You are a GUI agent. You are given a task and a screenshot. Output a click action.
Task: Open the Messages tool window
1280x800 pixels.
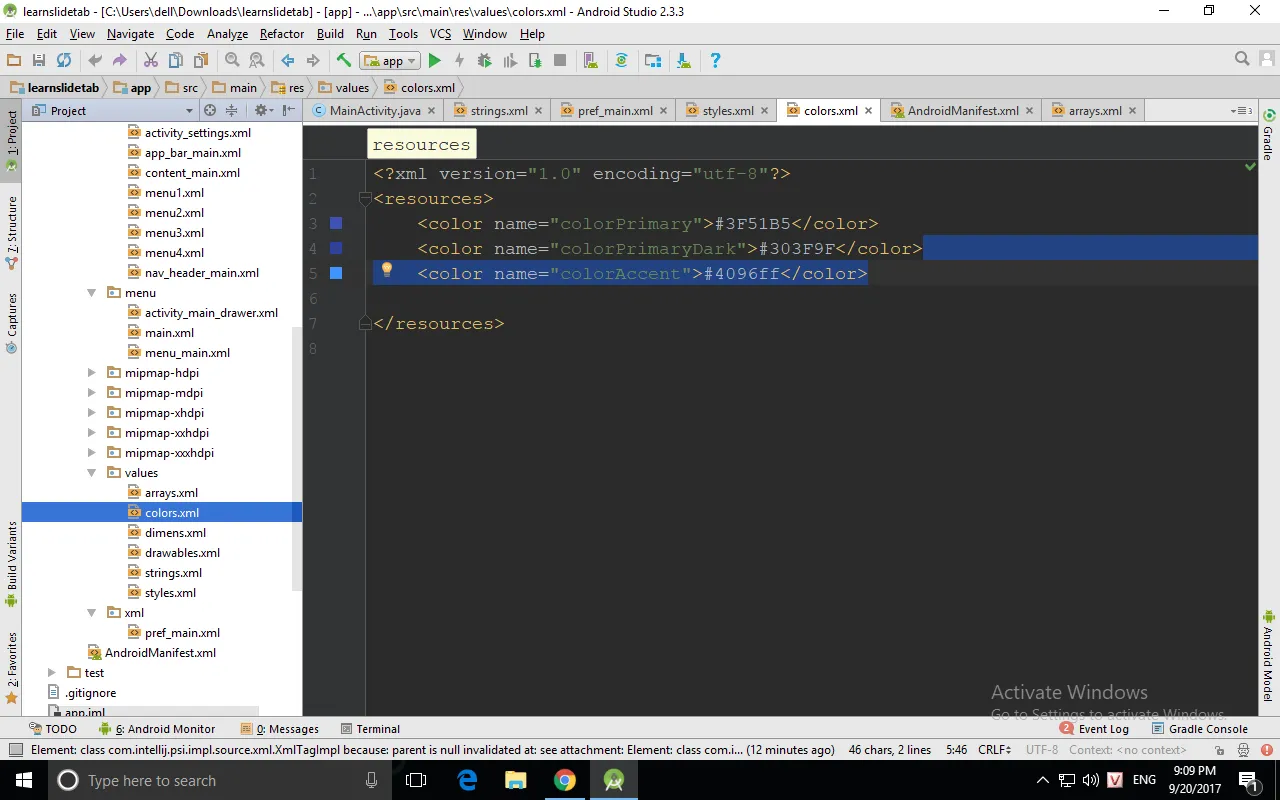coord(280,729)
